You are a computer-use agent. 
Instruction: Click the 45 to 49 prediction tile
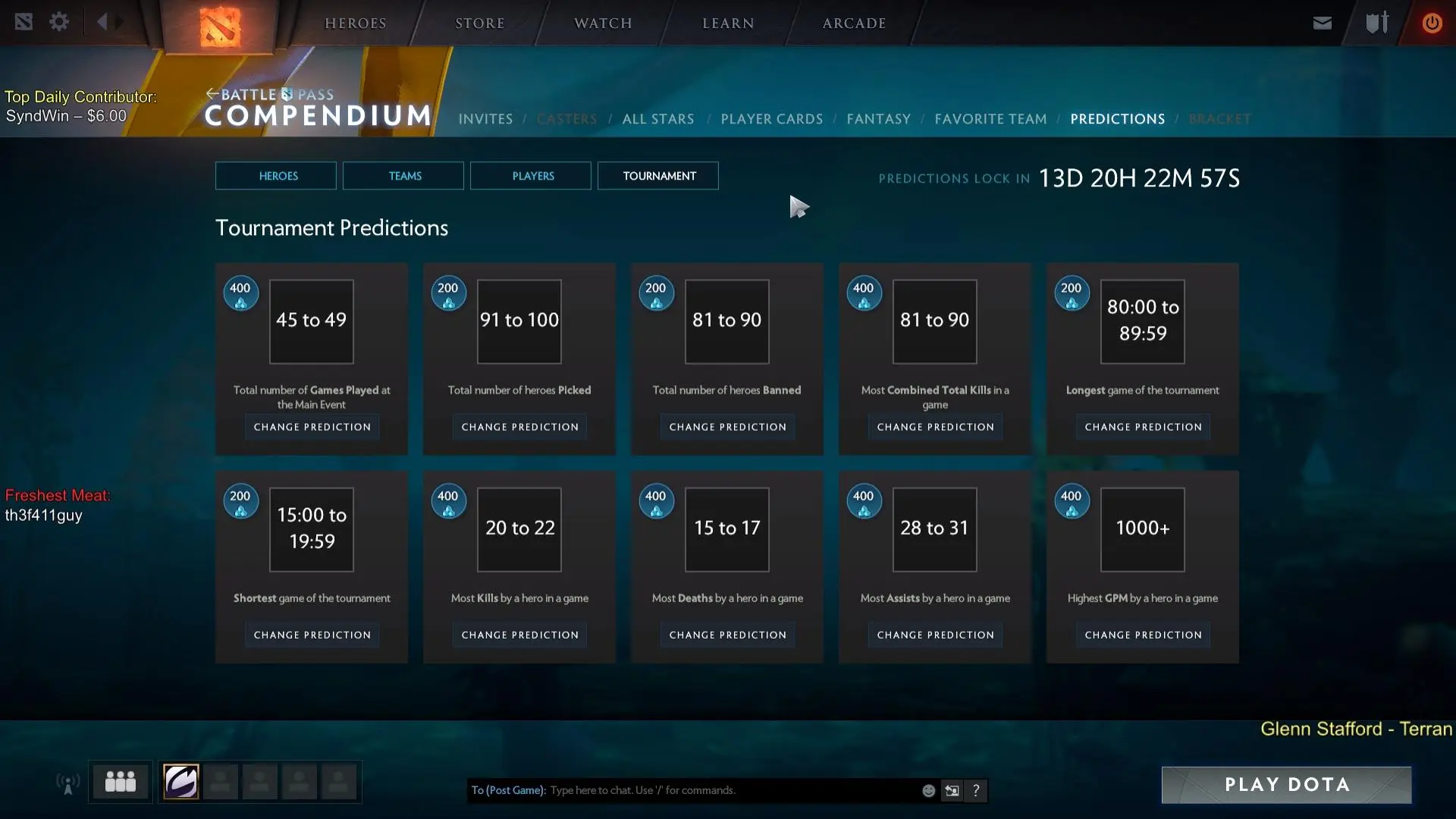click(312, 322)
